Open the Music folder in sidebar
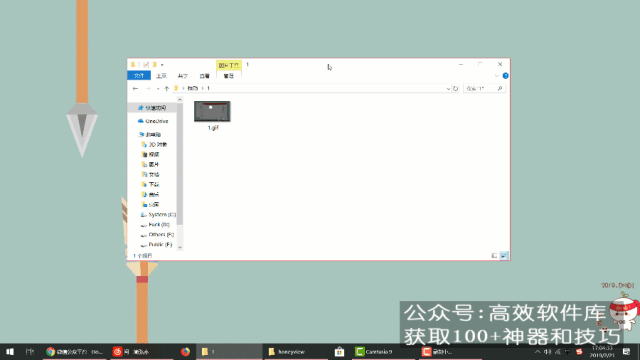Viewport: 640px width, 360px height. pos(151,195)
